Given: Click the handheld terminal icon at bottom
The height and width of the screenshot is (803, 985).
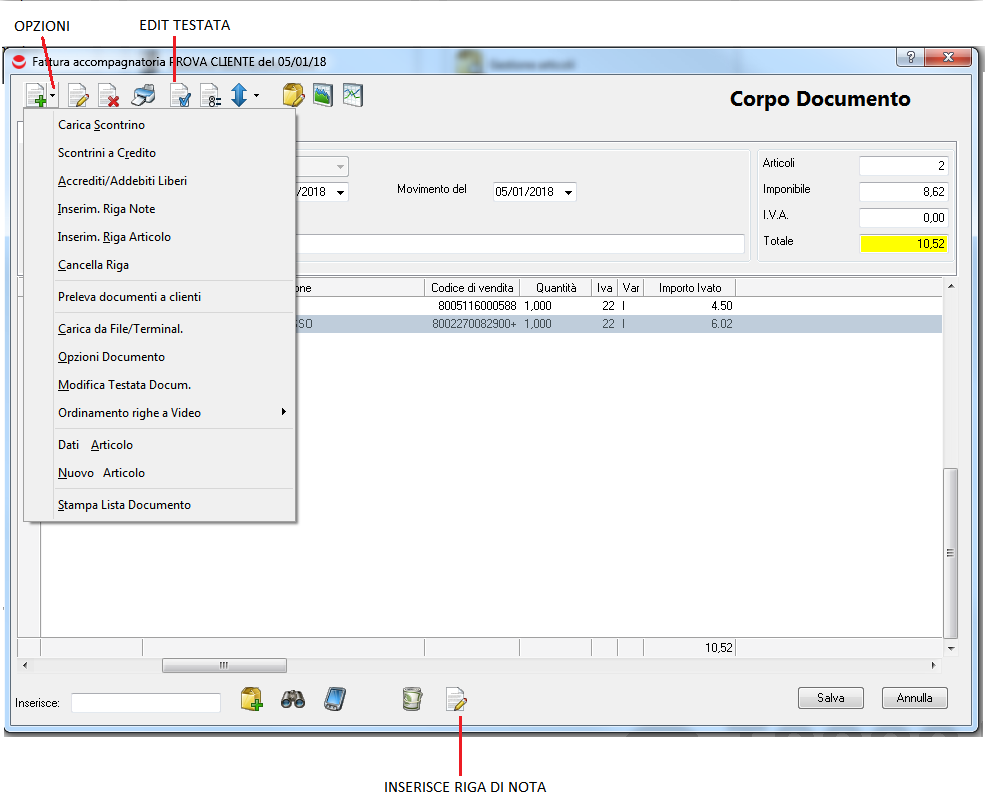Looking at the screenshot, I should [334, 700].
